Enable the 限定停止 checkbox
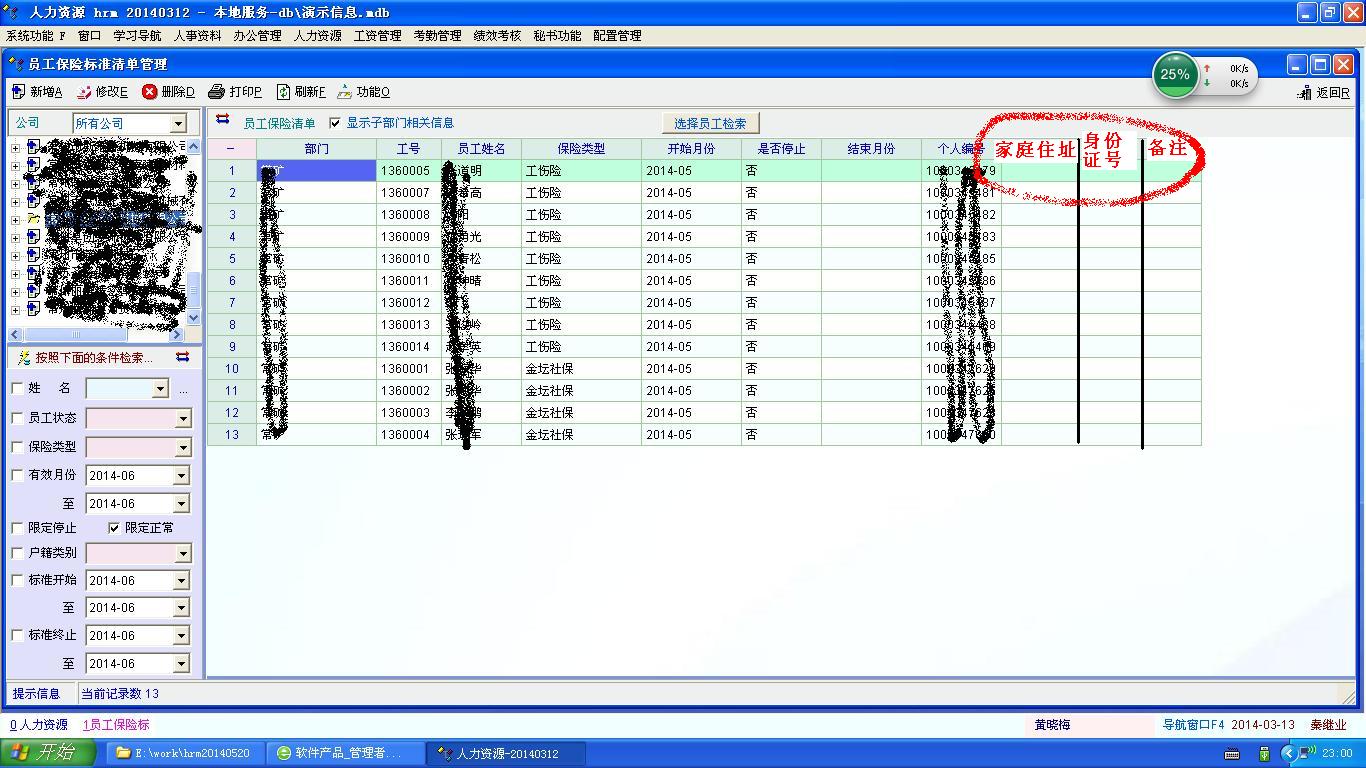This screenshot has width=1366, height=768. point(17,528)
